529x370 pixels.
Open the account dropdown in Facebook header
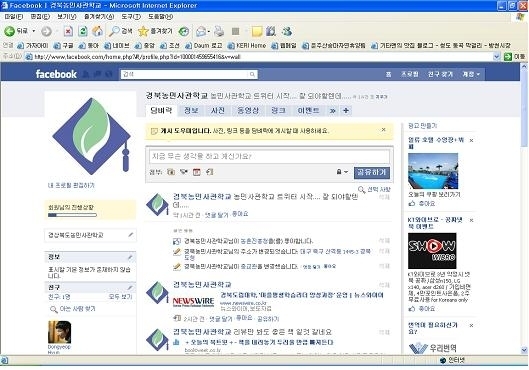tap(471, 74)
